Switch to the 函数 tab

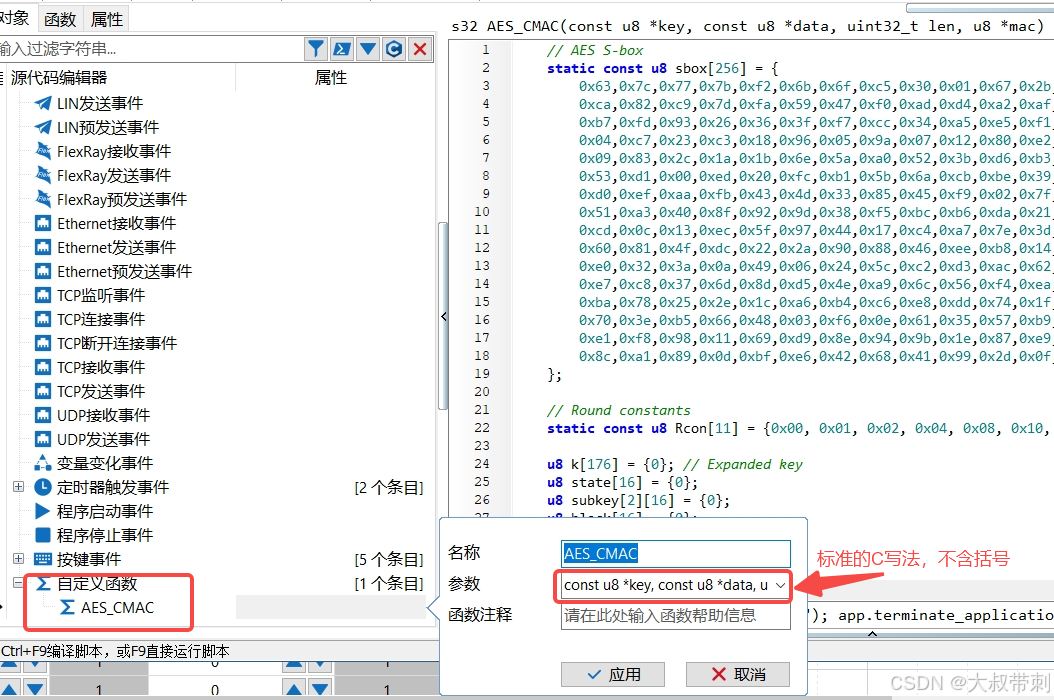(62, 17)
